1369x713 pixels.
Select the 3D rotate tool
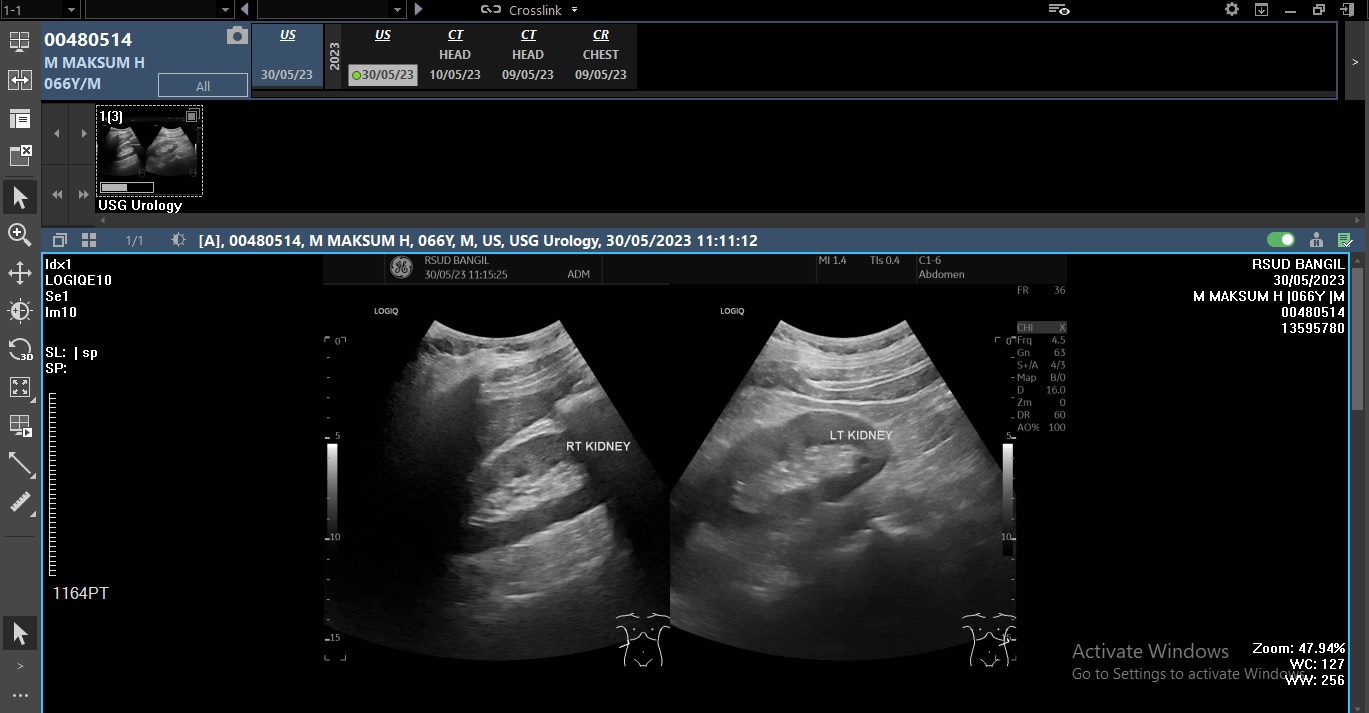click(19, 349)
